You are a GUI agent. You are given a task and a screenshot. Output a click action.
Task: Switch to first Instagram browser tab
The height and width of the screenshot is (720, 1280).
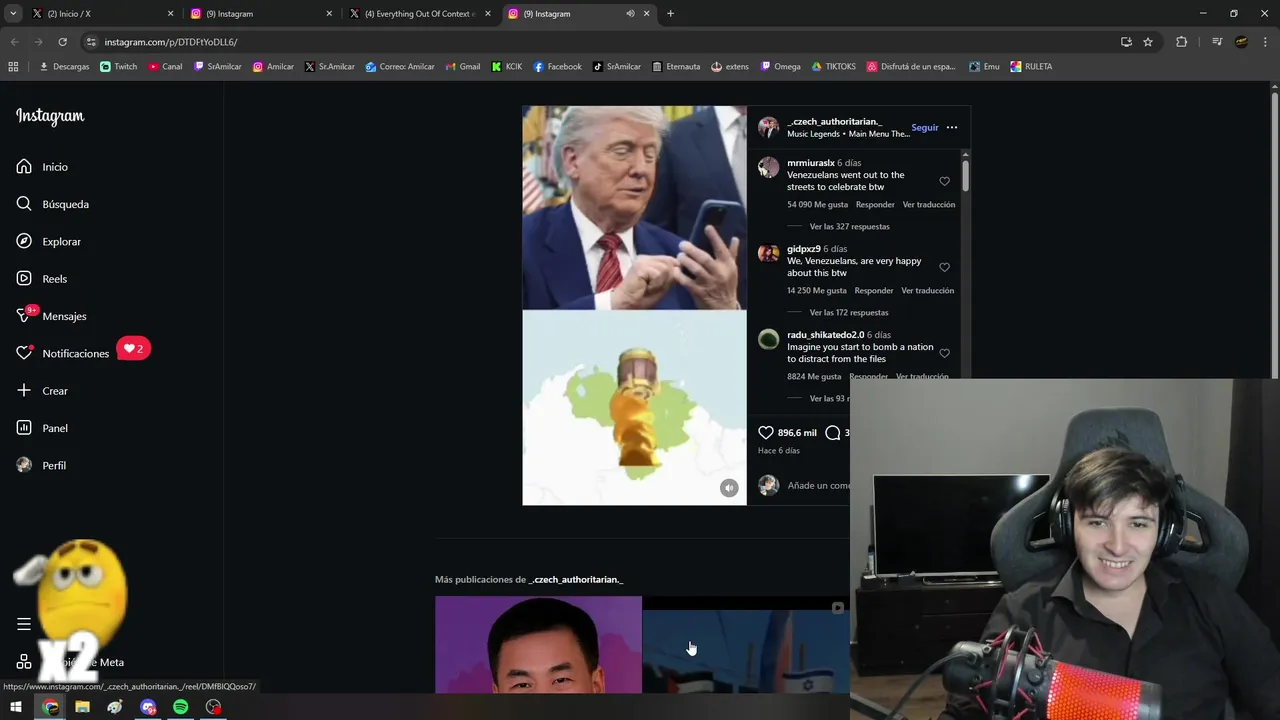tap(261, 14)
